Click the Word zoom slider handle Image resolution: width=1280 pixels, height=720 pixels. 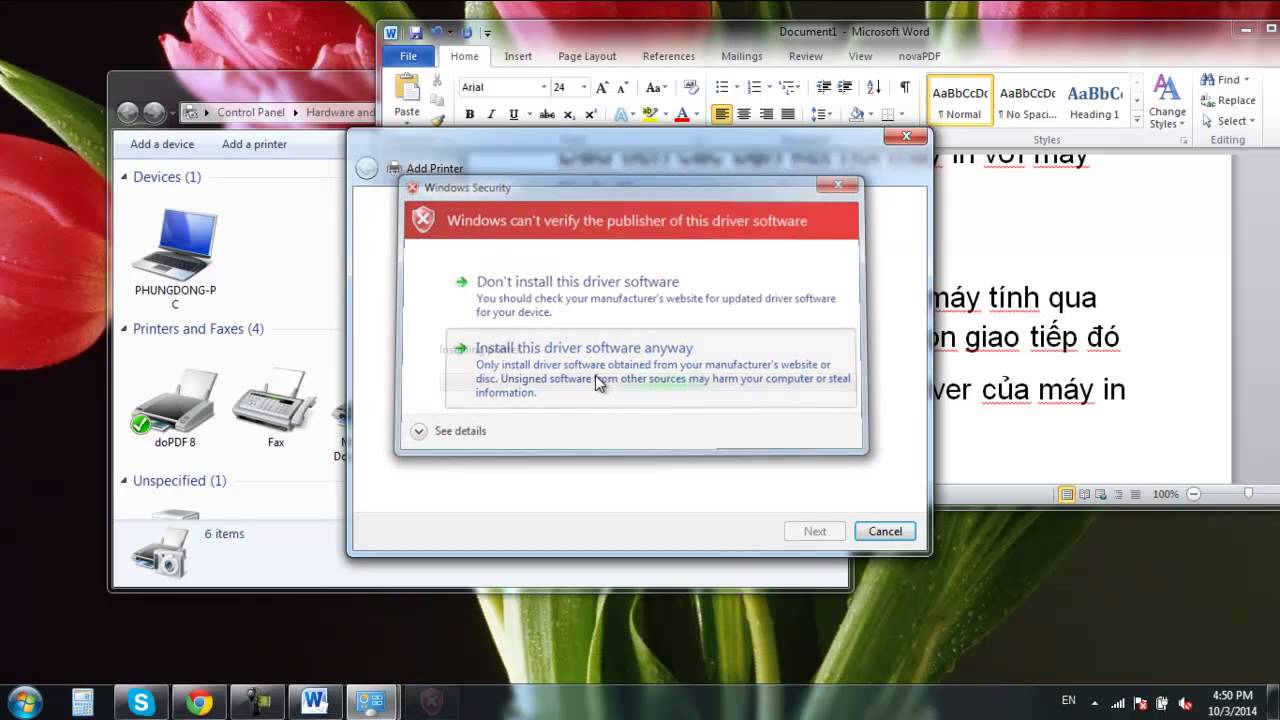click(1249, 494)
